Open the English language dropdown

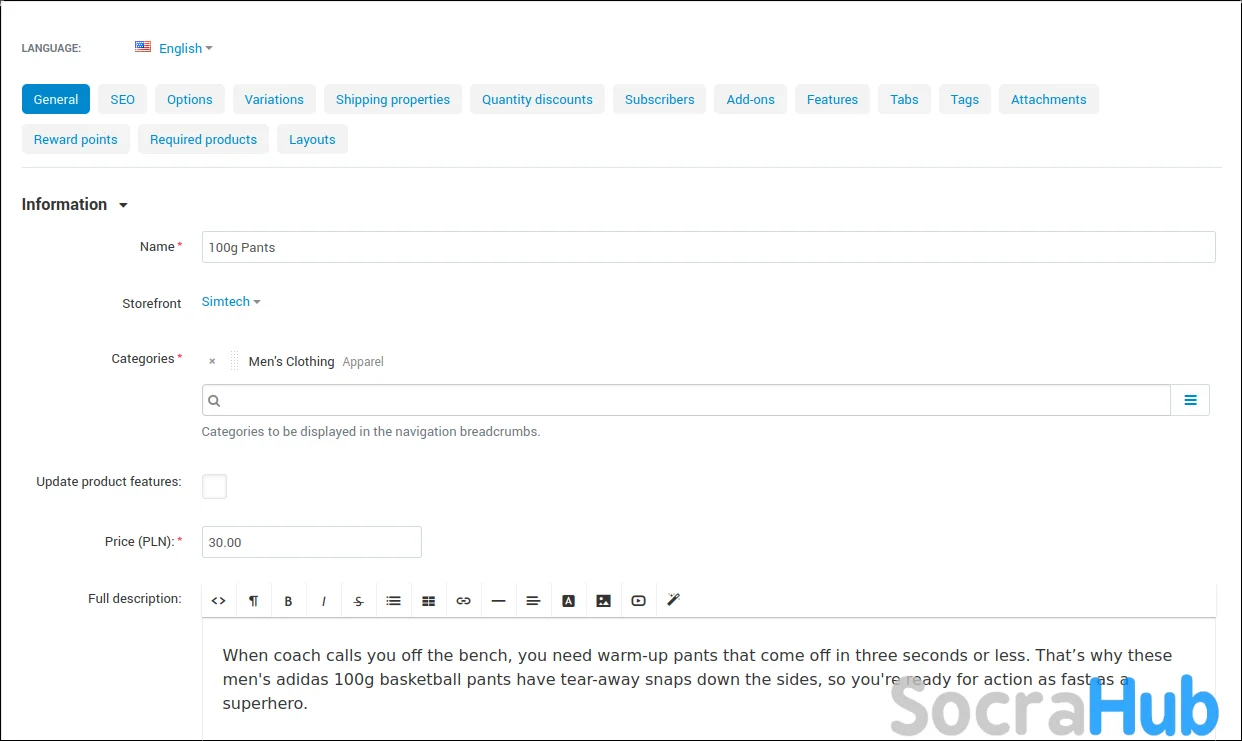(x=185, y=48)
